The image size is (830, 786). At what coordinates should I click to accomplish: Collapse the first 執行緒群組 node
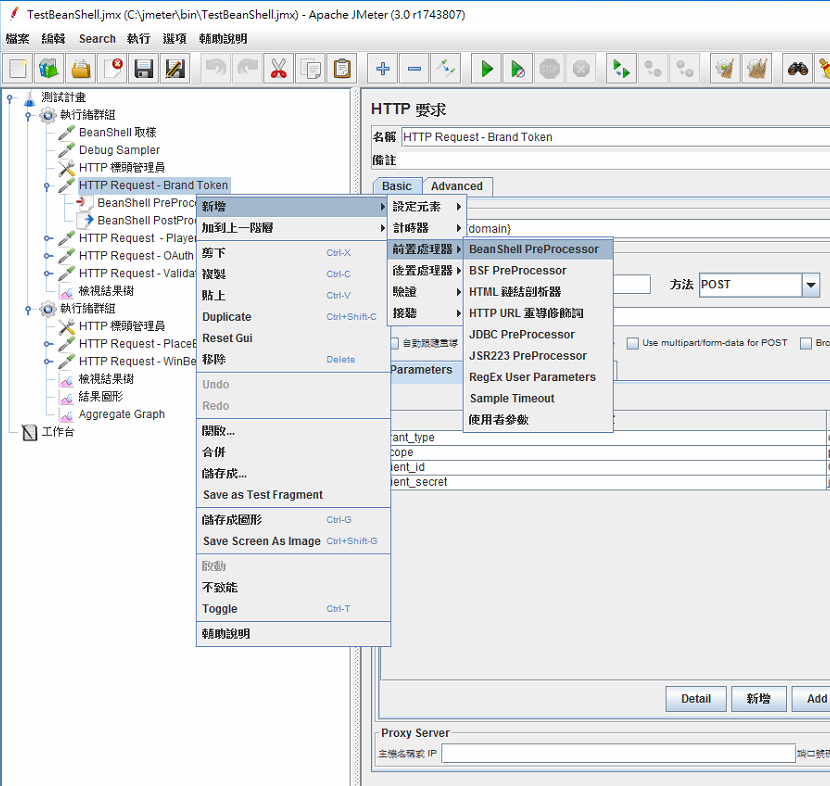(x=28, y=115)
